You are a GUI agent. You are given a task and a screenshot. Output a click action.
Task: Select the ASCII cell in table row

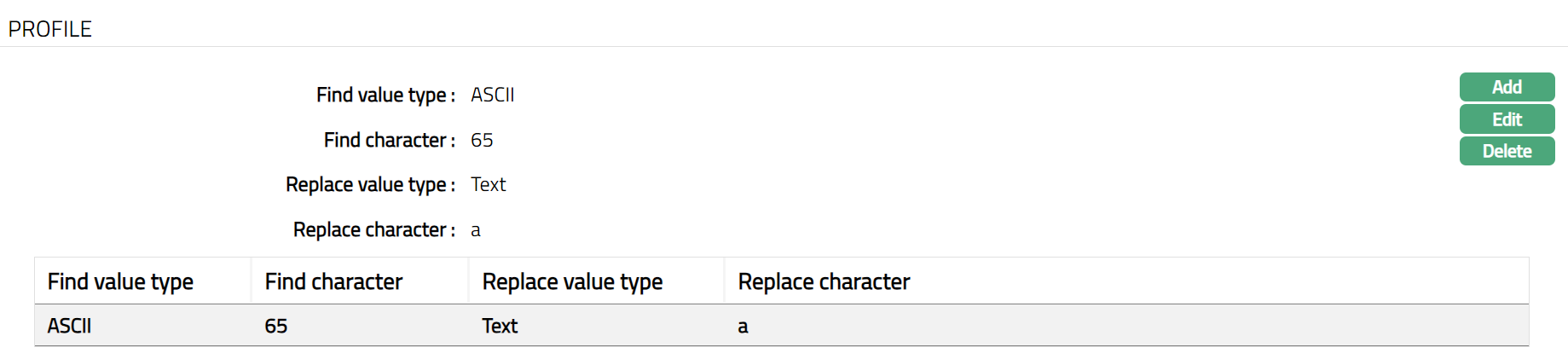coord(70,326)
